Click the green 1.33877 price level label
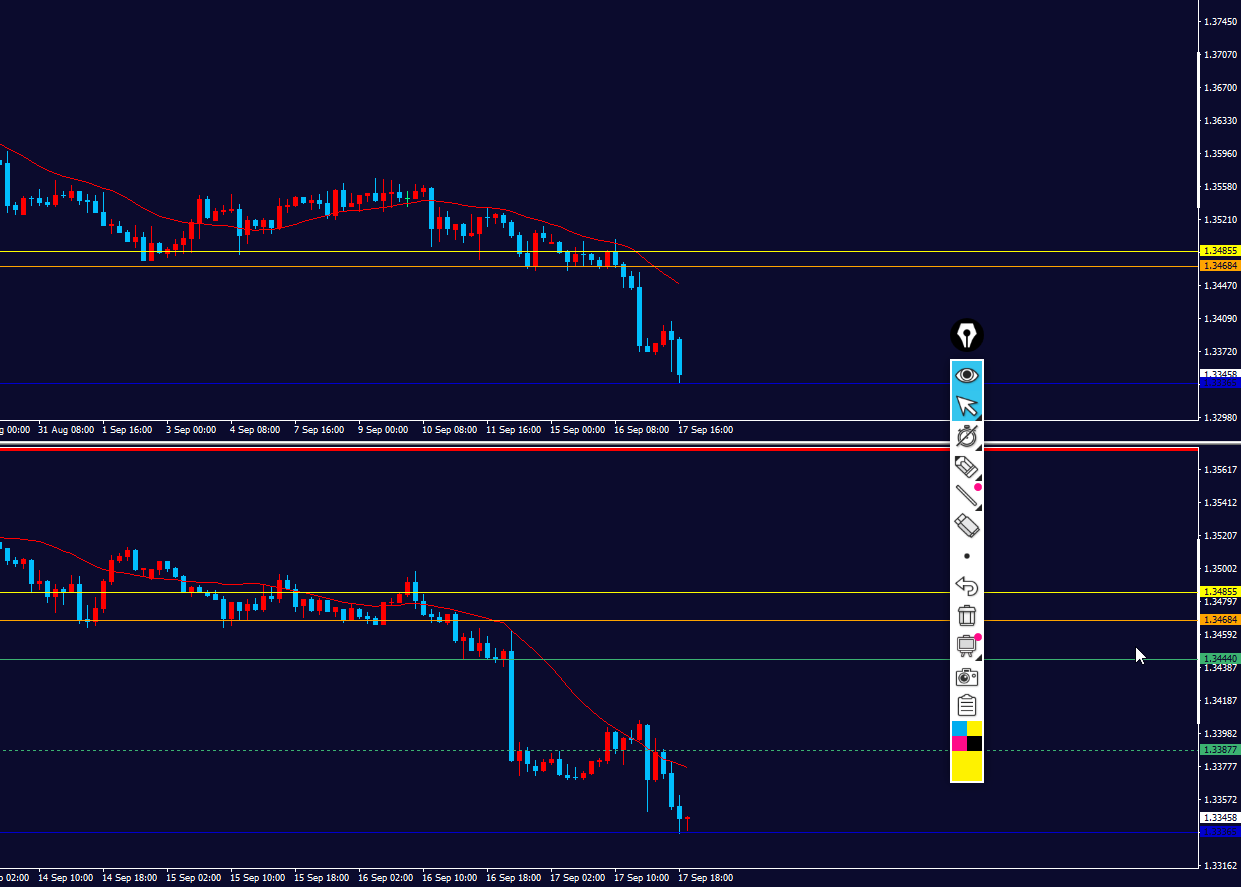 coord(1220,750)
